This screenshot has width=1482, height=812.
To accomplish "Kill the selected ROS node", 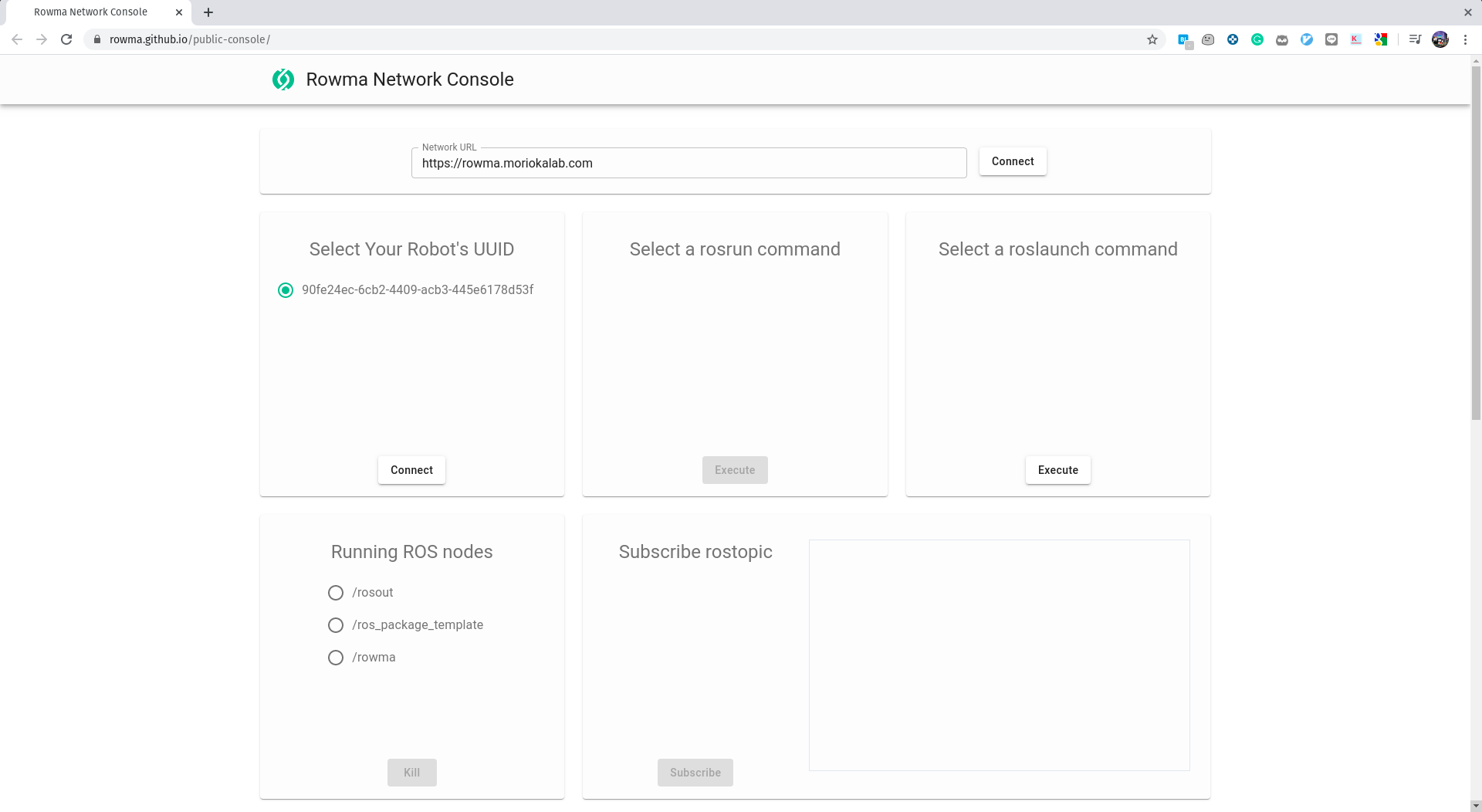I will click(411, 773).
